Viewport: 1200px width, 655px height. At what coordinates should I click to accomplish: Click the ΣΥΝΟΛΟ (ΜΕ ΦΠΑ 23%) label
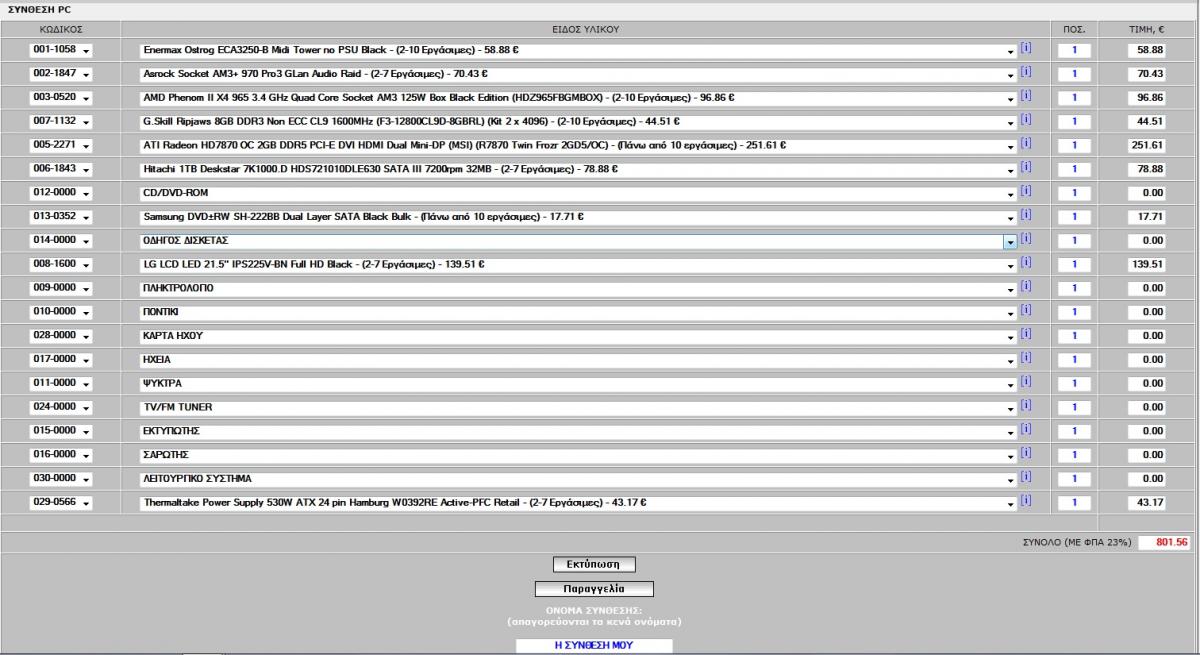coord(1076,542)
